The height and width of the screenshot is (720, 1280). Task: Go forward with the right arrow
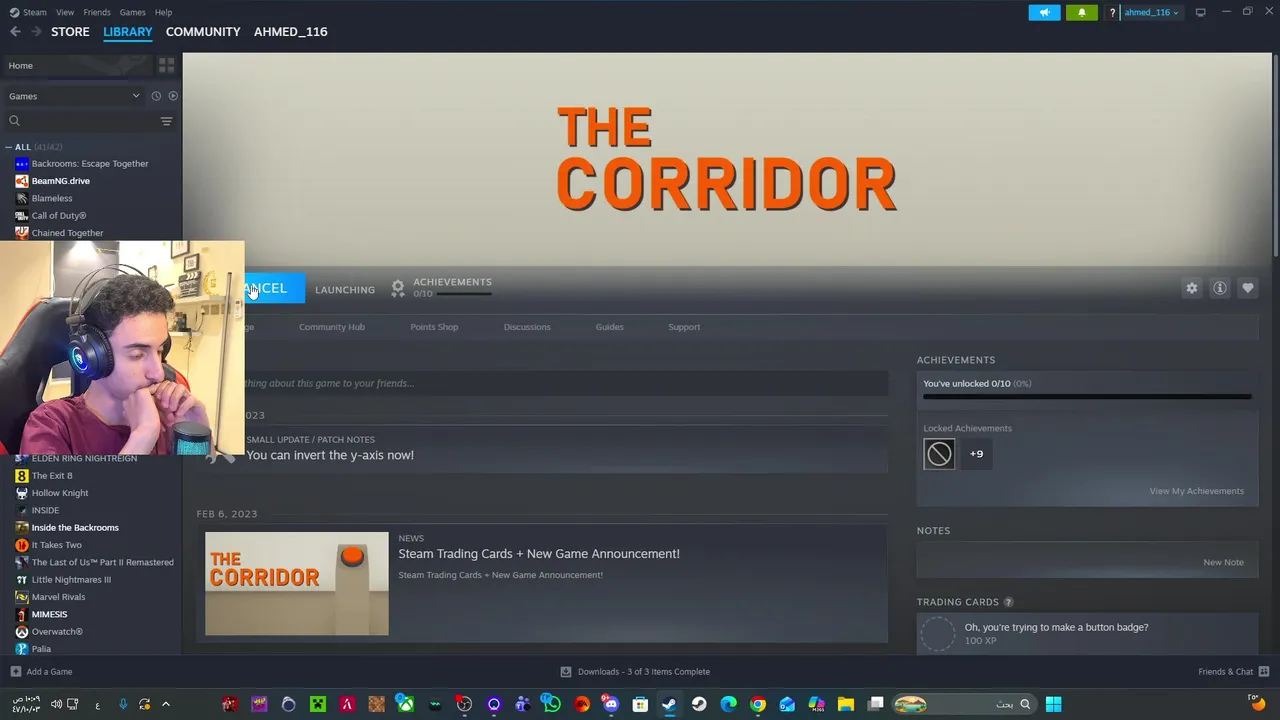coord(36,32)
